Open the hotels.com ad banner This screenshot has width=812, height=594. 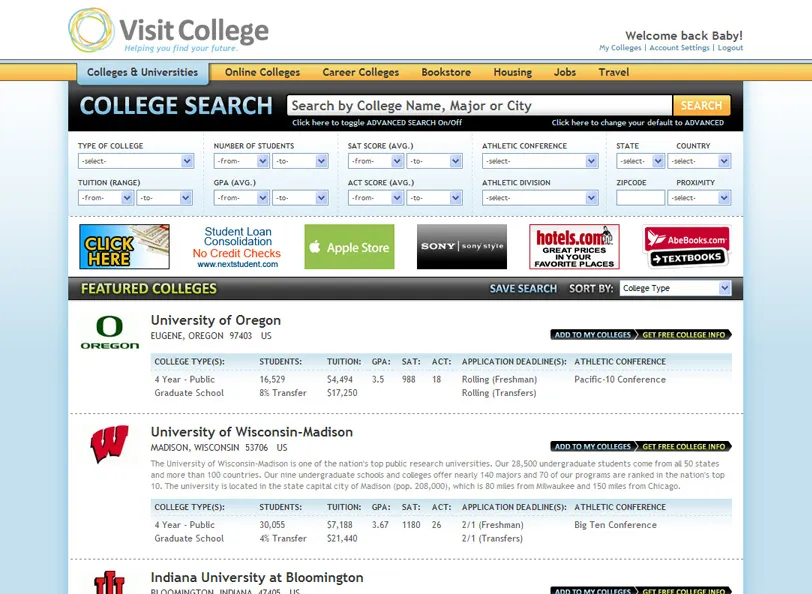pos(574,247)
